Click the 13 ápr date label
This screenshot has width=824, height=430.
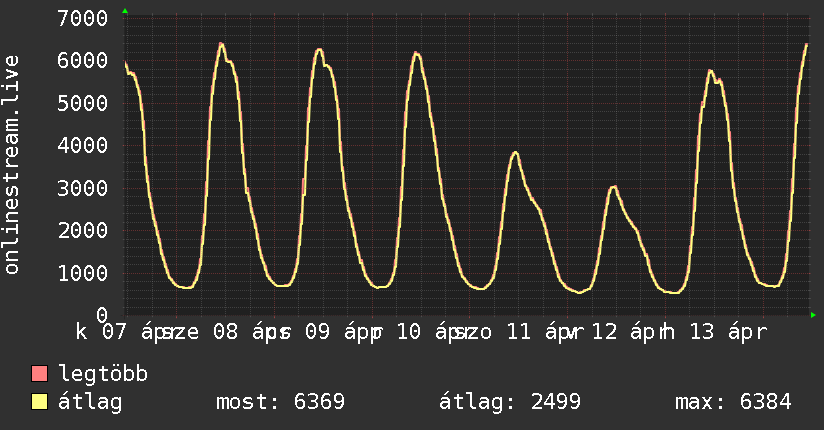[x=728, y=332]
